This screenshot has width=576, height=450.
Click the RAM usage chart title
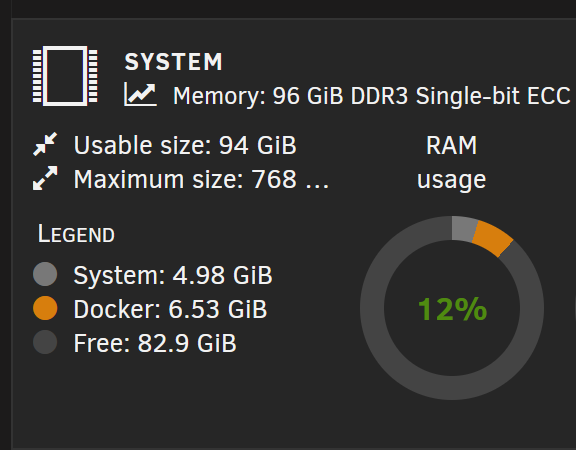(x=451, y=162)
